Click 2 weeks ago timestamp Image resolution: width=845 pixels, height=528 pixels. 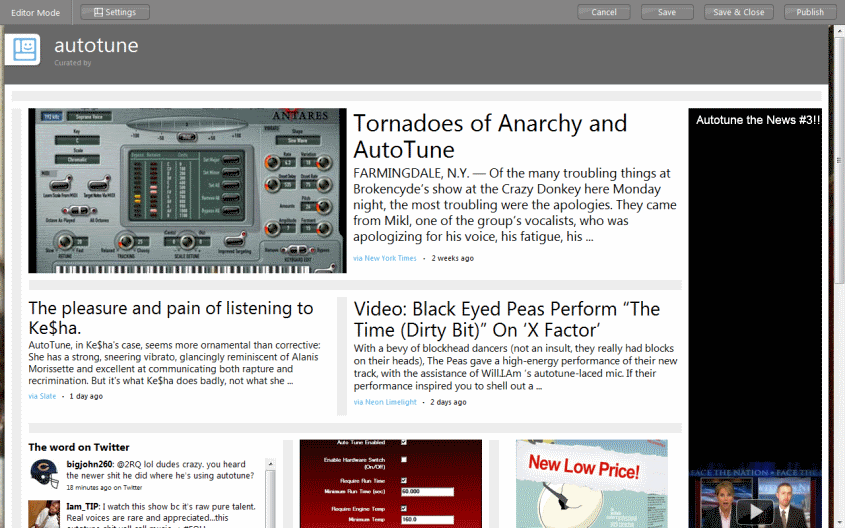point(453,258)
